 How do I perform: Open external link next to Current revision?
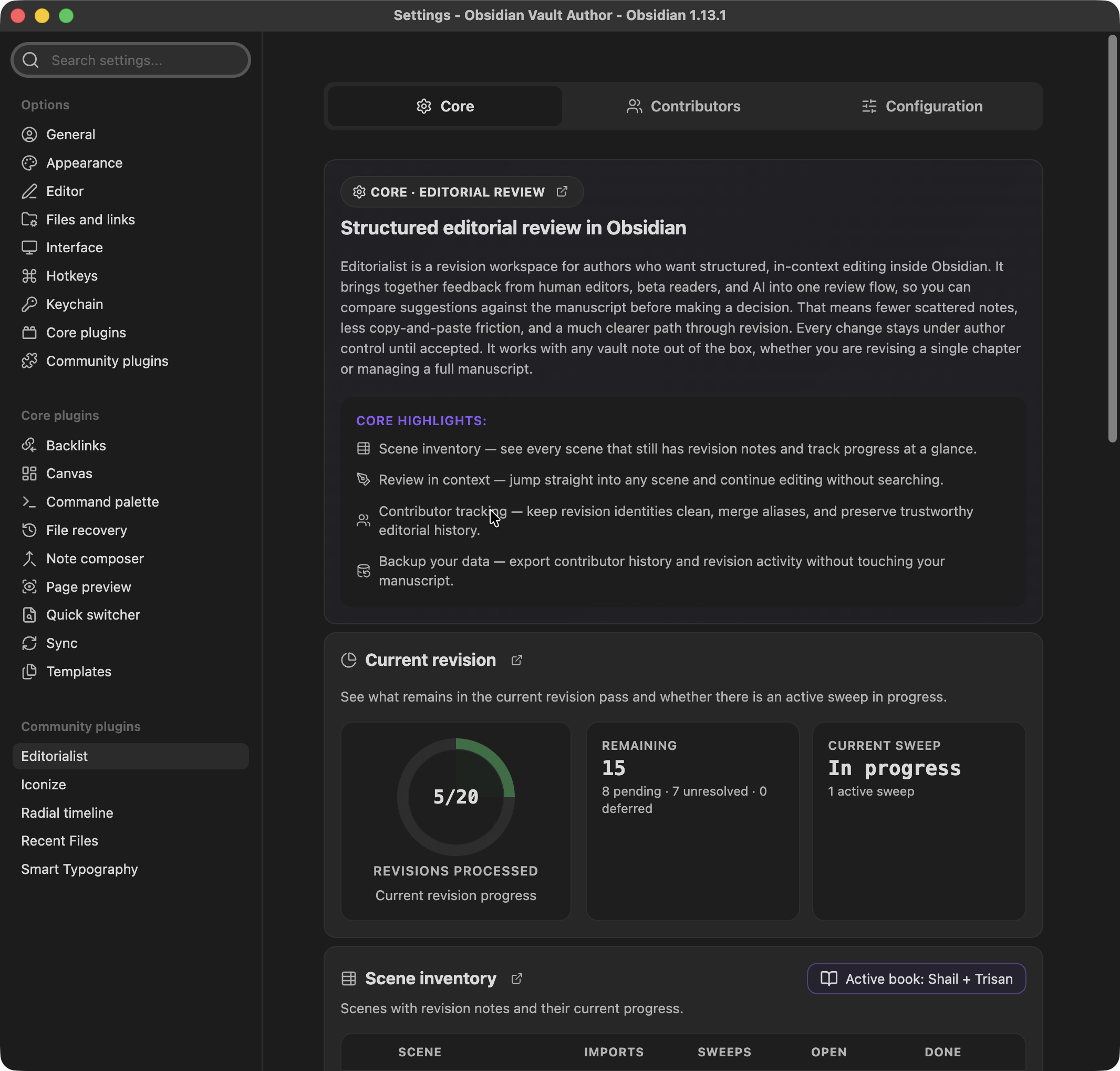[517, 661]
